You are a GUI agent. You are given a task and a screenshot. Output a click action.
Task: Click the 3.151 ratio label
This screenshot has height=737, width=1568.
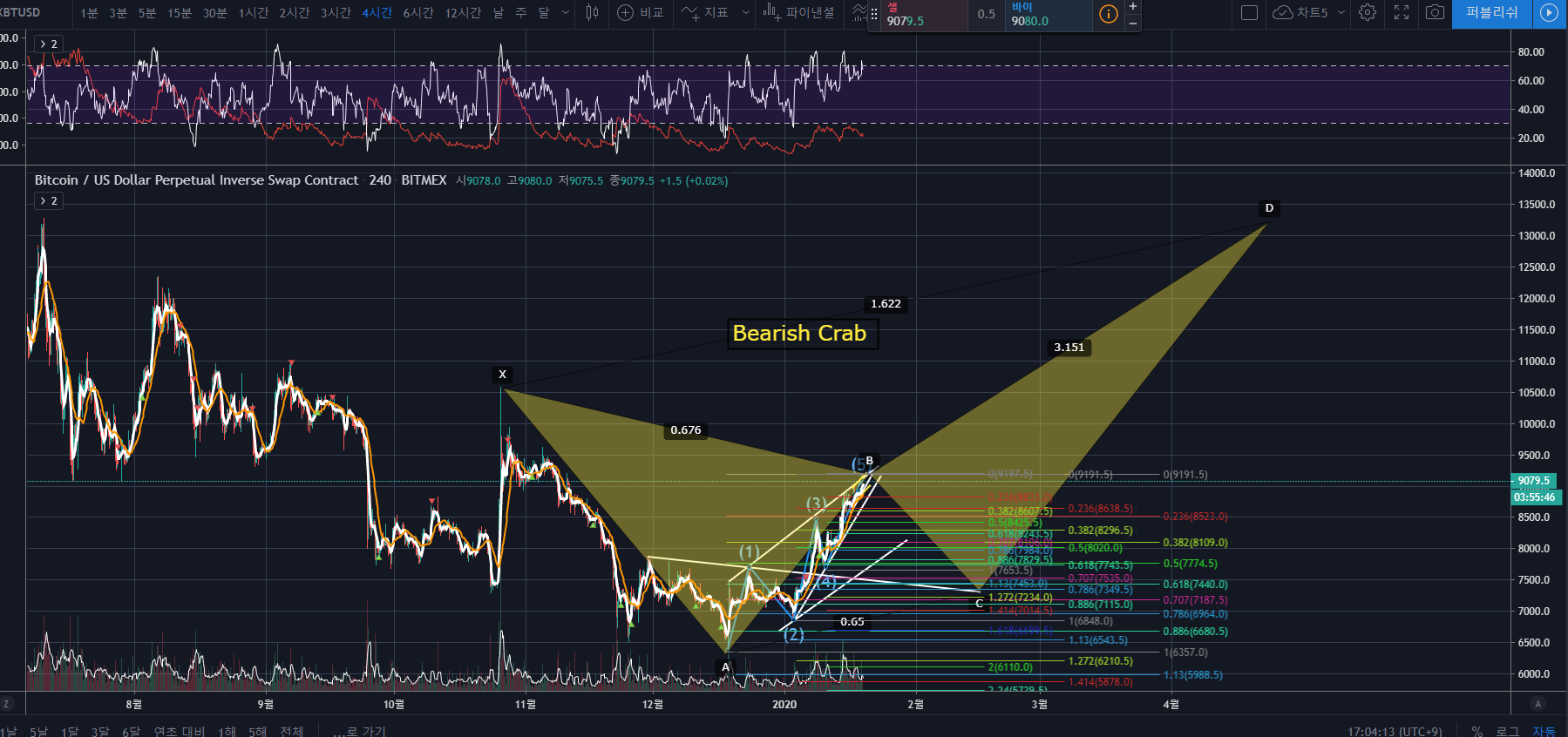(x=1069, y=348)
